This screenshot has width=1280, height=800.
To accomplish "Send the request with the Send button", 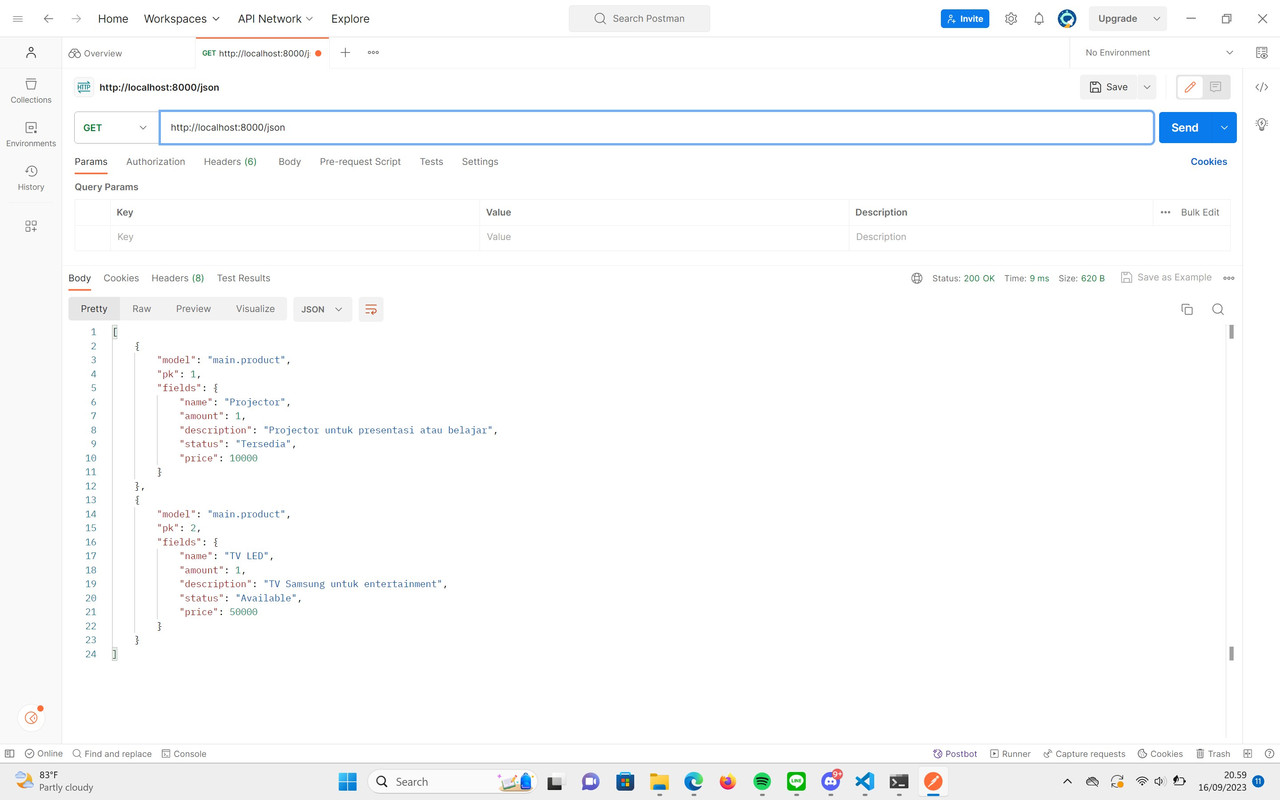I will coord(1185,128).
